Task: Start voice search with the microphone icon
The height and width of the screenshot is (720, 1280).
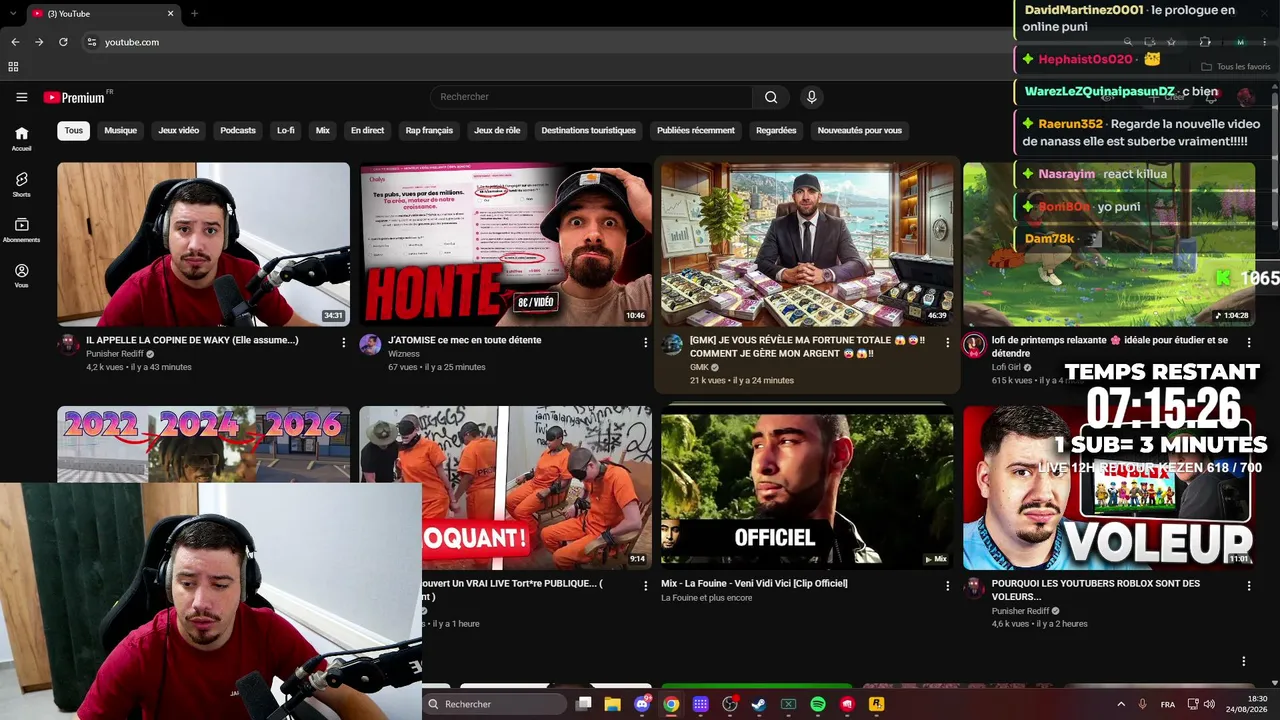Action: pos(811,97)
